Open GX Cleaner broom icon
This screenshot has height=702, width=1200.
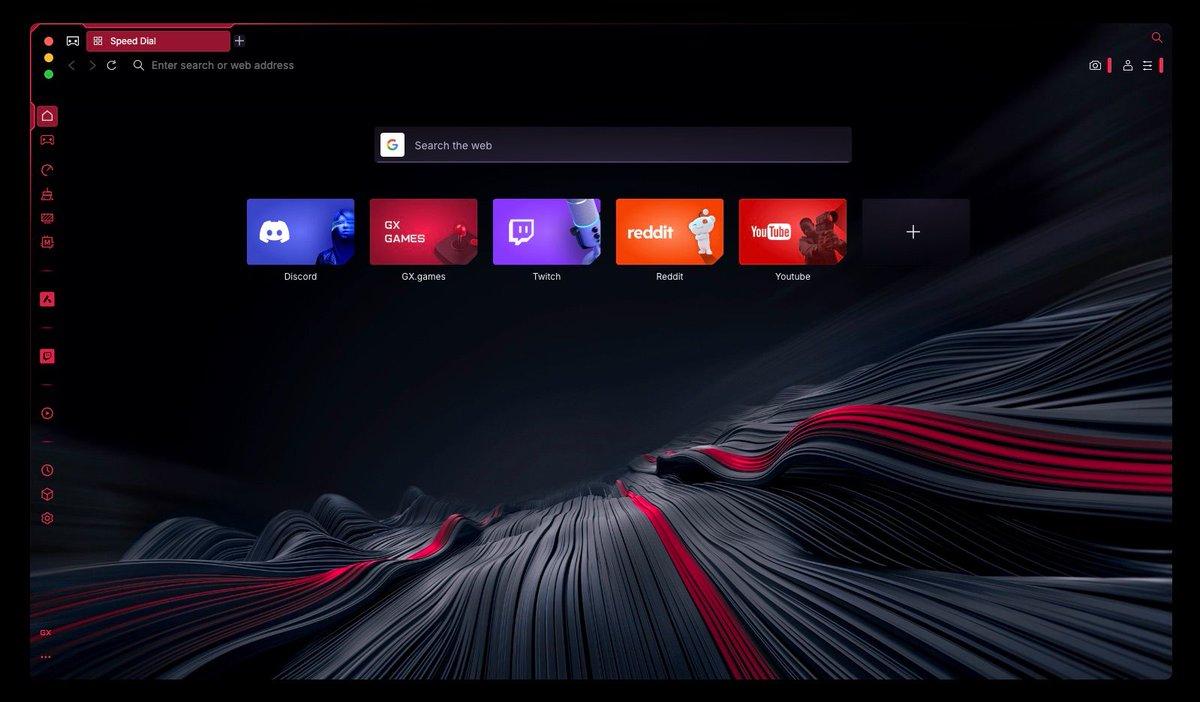coord(47,194)
